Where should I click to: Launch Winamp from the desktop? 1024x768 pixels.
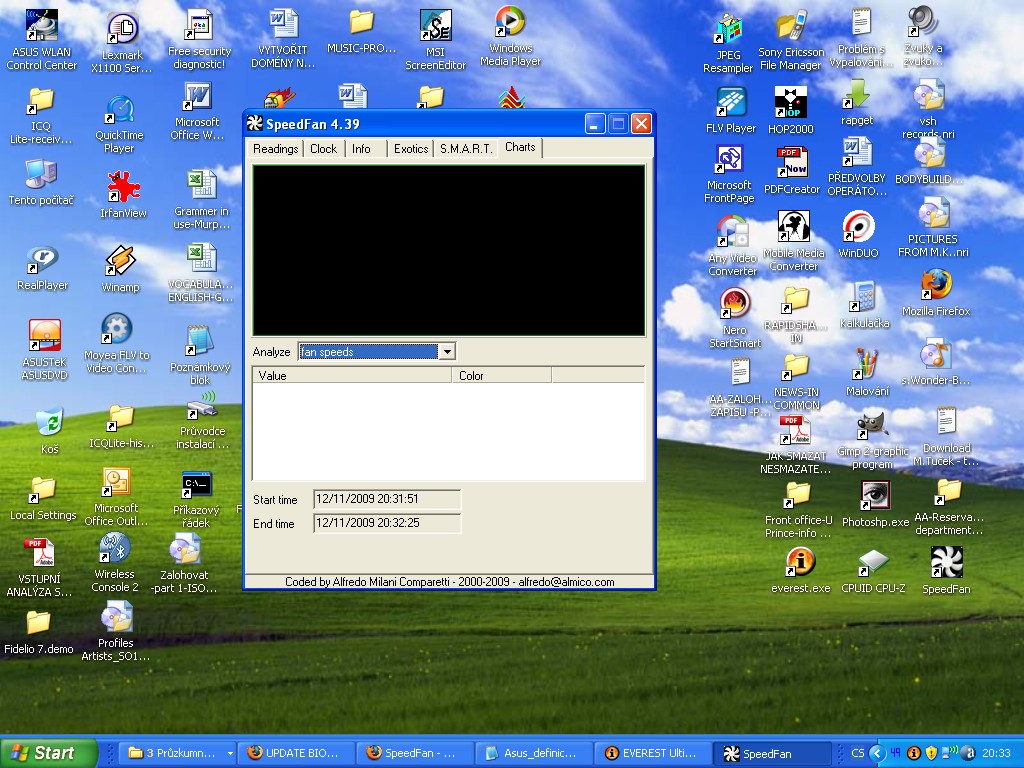point(120,269)
